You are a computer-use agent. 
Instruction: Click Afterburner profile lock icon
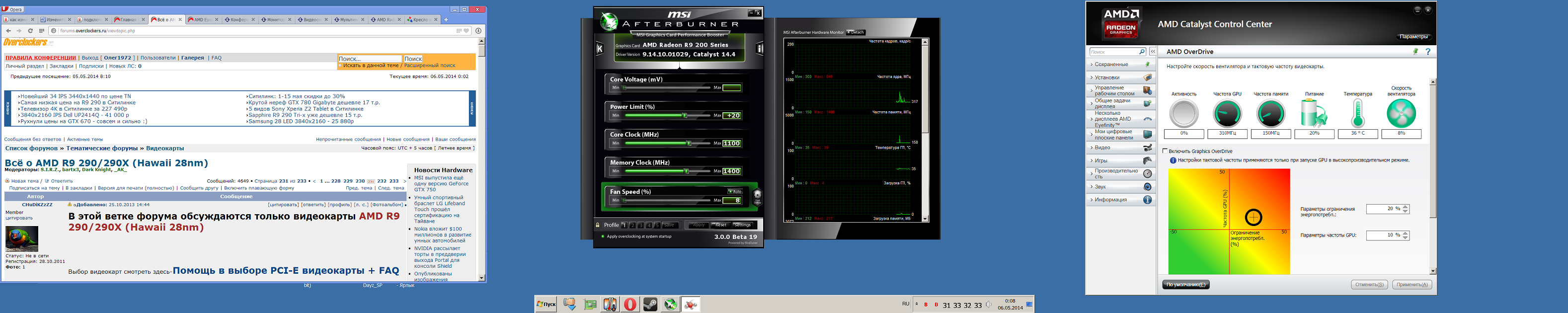(x=598, y=225)
